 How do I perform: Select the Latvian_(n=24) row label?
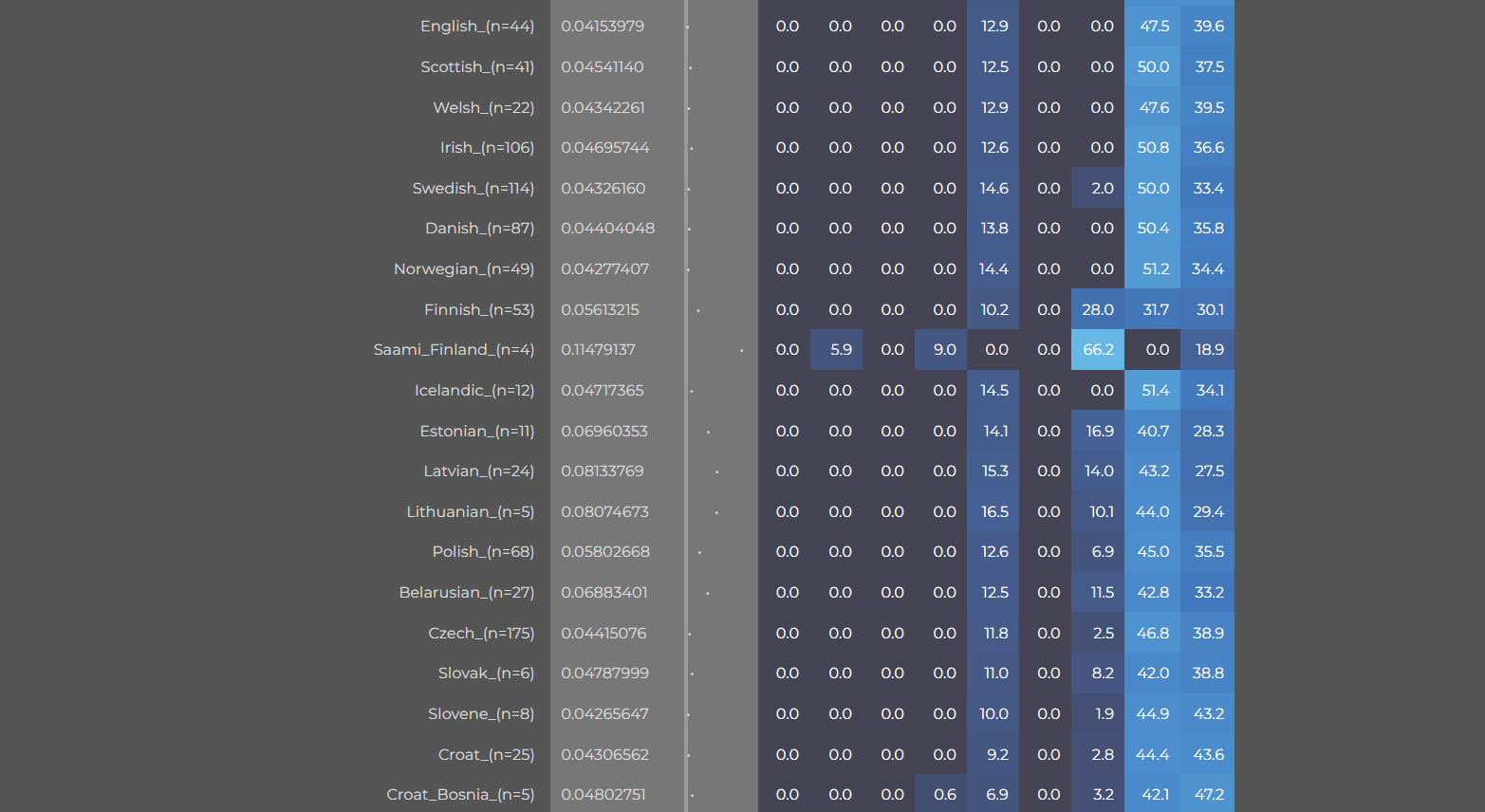479,471
